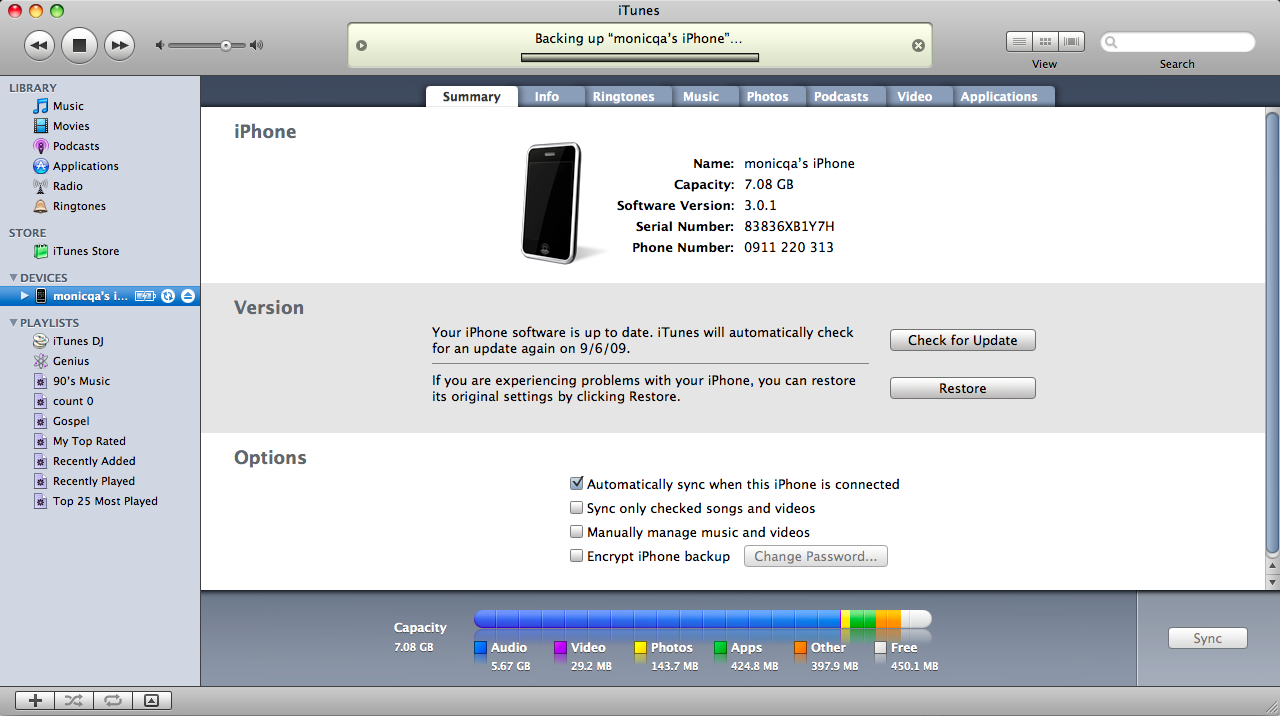
Task: Turn on shuffle at the bottom bar
Action: point(74,701)
